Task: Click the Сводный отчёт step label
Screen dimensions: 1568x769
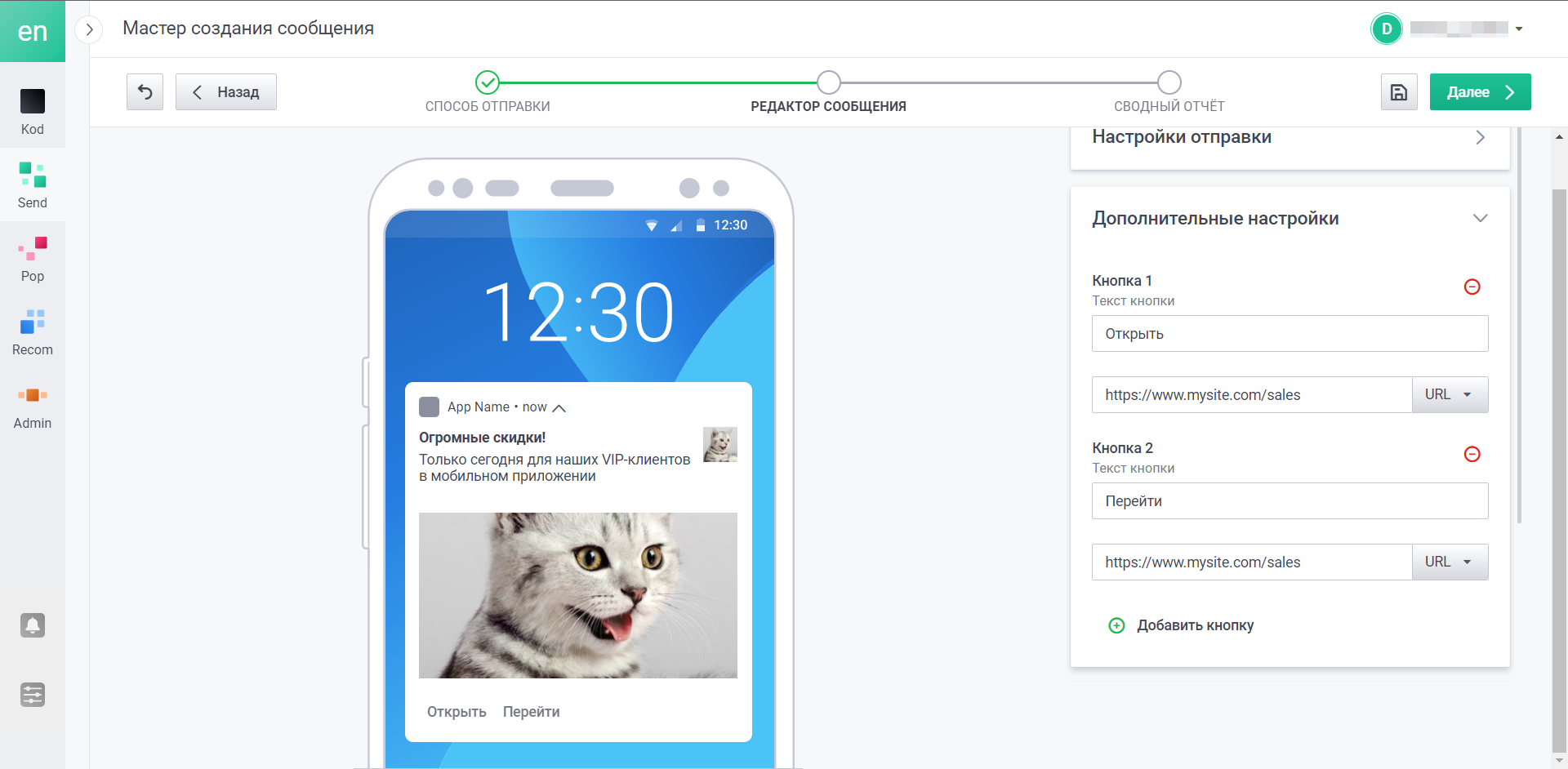Action: click(1169, 106)
